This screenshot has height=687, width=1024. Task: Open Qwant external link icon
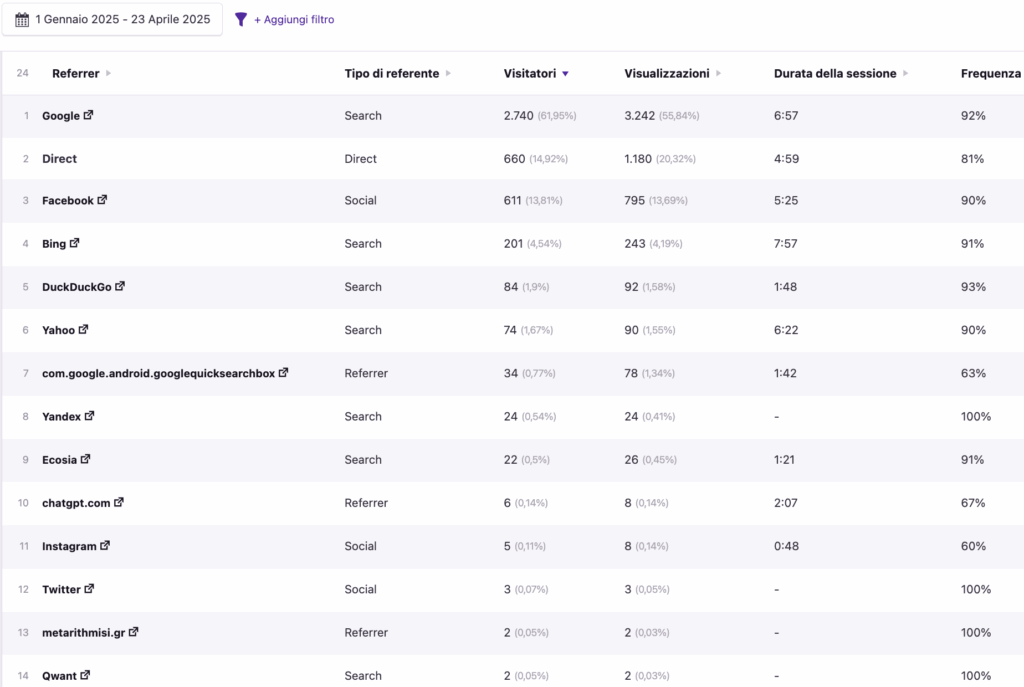(x=86, y=675)
